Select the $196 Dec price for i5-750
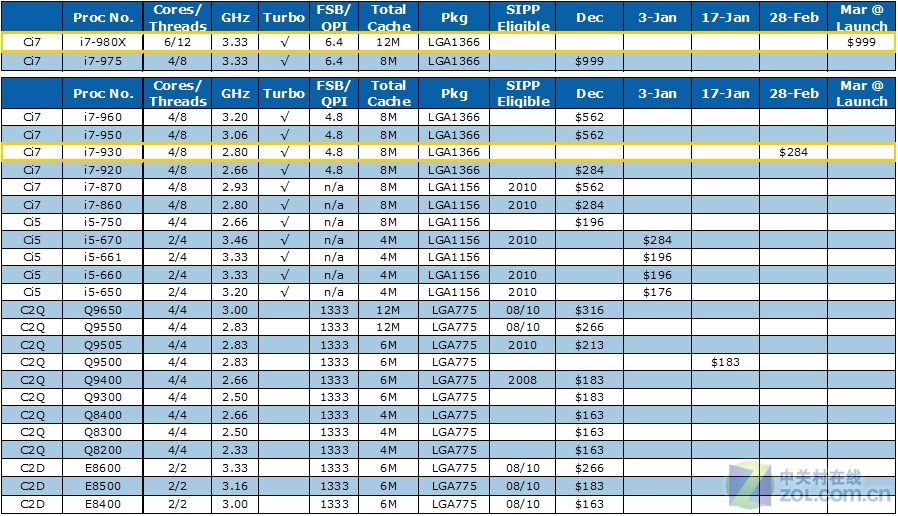 [589, 222]
